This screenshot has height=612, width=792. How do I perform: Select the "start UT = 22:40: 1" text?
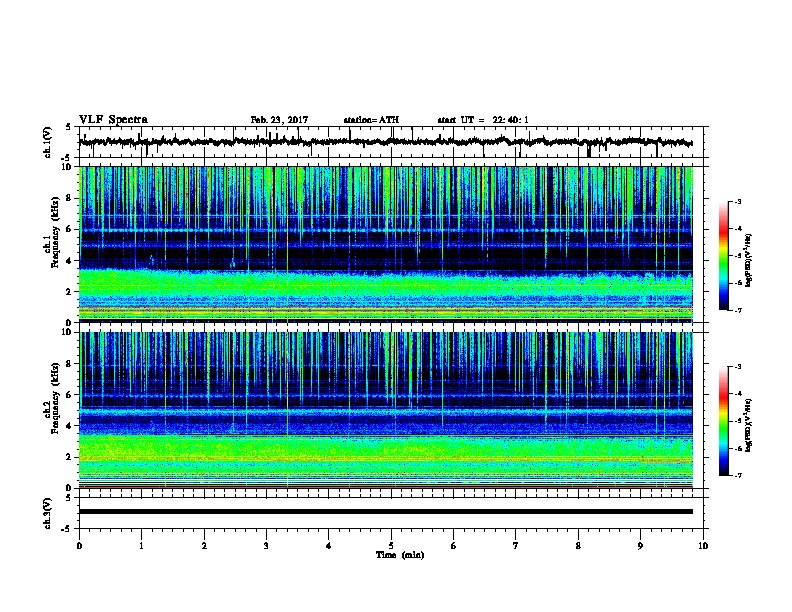pyautogui.click(x=483, y=120)
